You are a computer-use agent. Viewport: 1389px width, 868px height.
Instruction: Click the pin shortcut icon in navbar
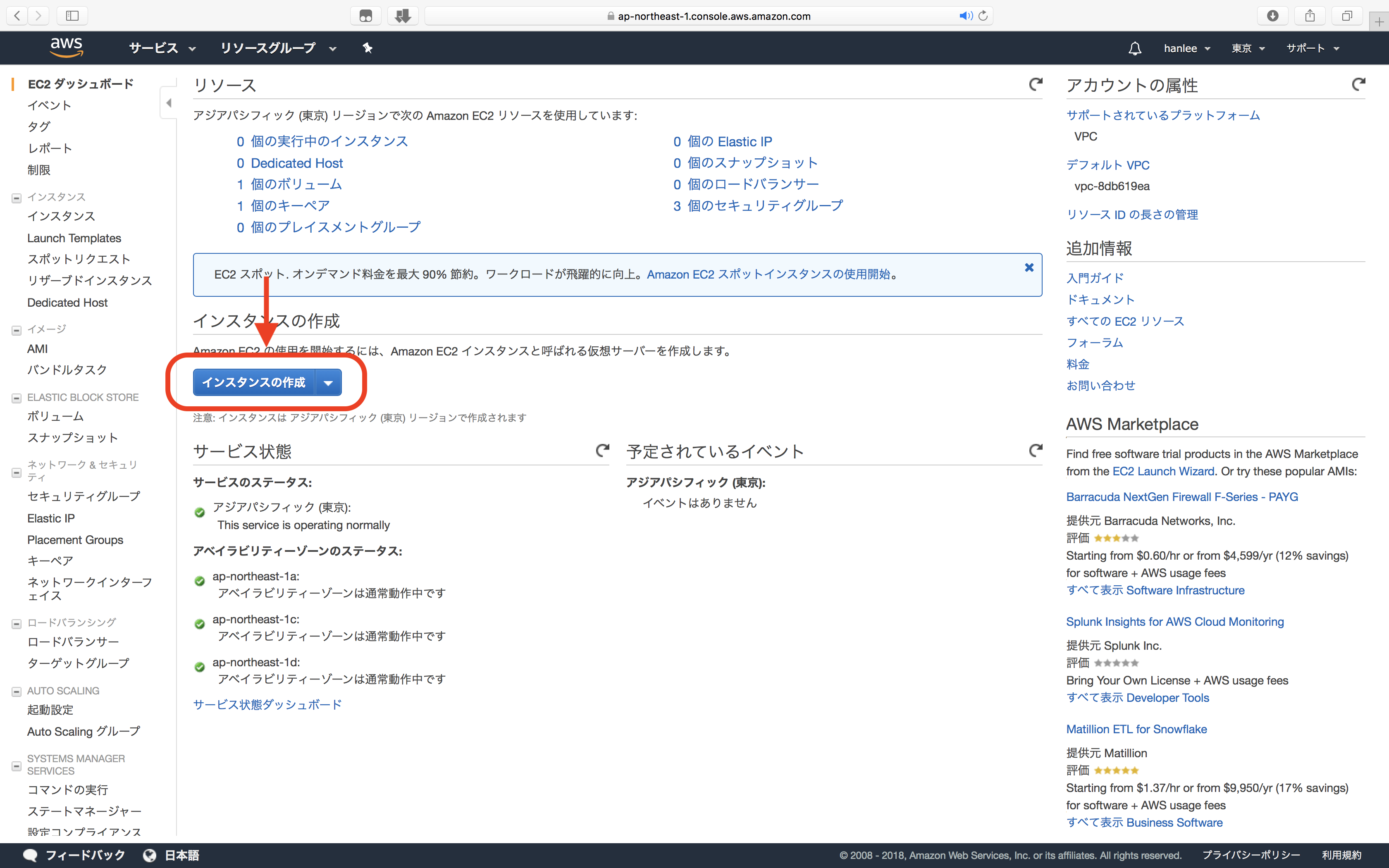pos(368,48)
